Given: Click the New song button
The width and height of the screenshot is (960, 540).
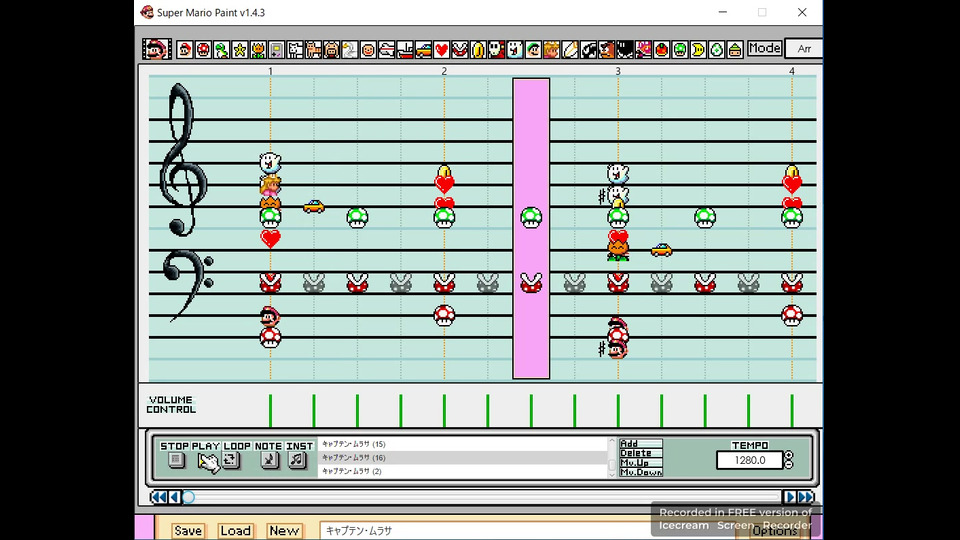Looking at the screenshot, I should (x=284, y=531).
